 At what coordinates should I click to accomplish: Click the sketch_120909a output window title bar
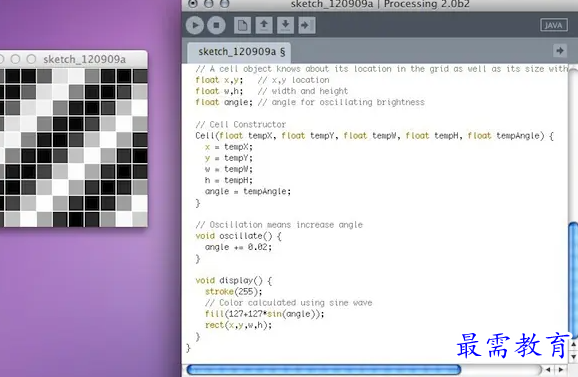point(74,59)
